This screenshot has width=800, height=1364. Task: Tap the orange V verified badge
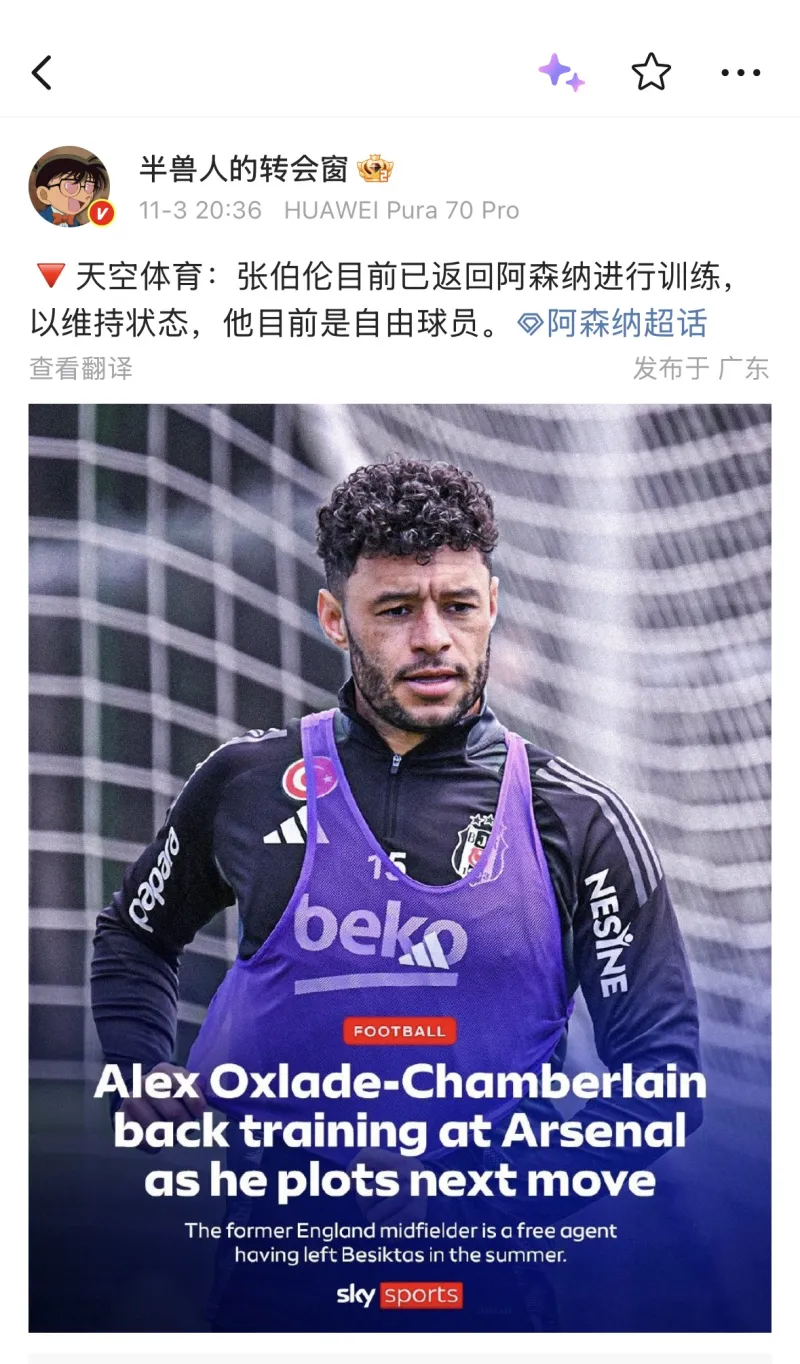coord(101,213)
